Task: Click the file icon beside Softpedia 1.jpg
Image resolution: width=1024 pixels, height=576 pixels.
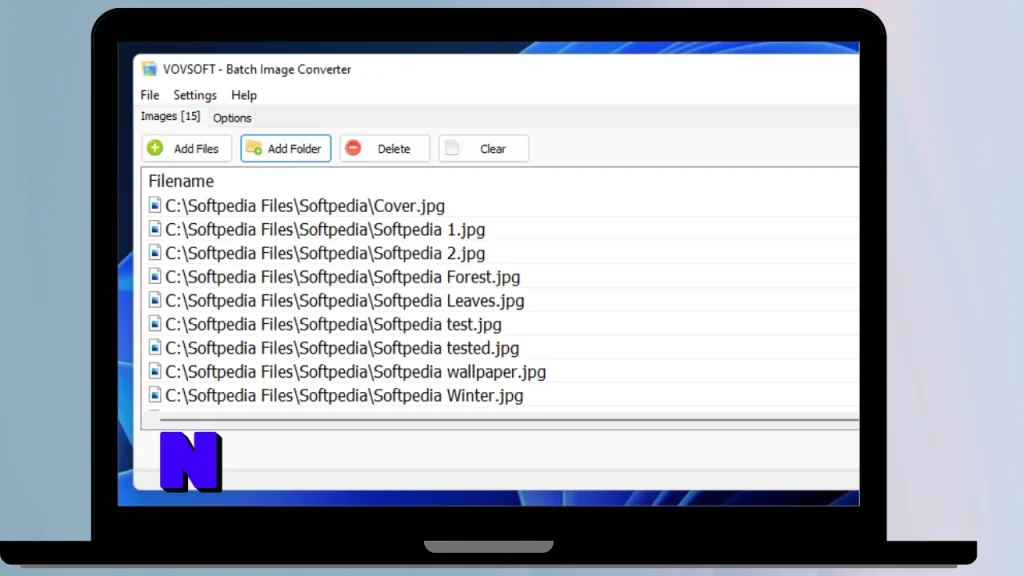Action: 155,229
